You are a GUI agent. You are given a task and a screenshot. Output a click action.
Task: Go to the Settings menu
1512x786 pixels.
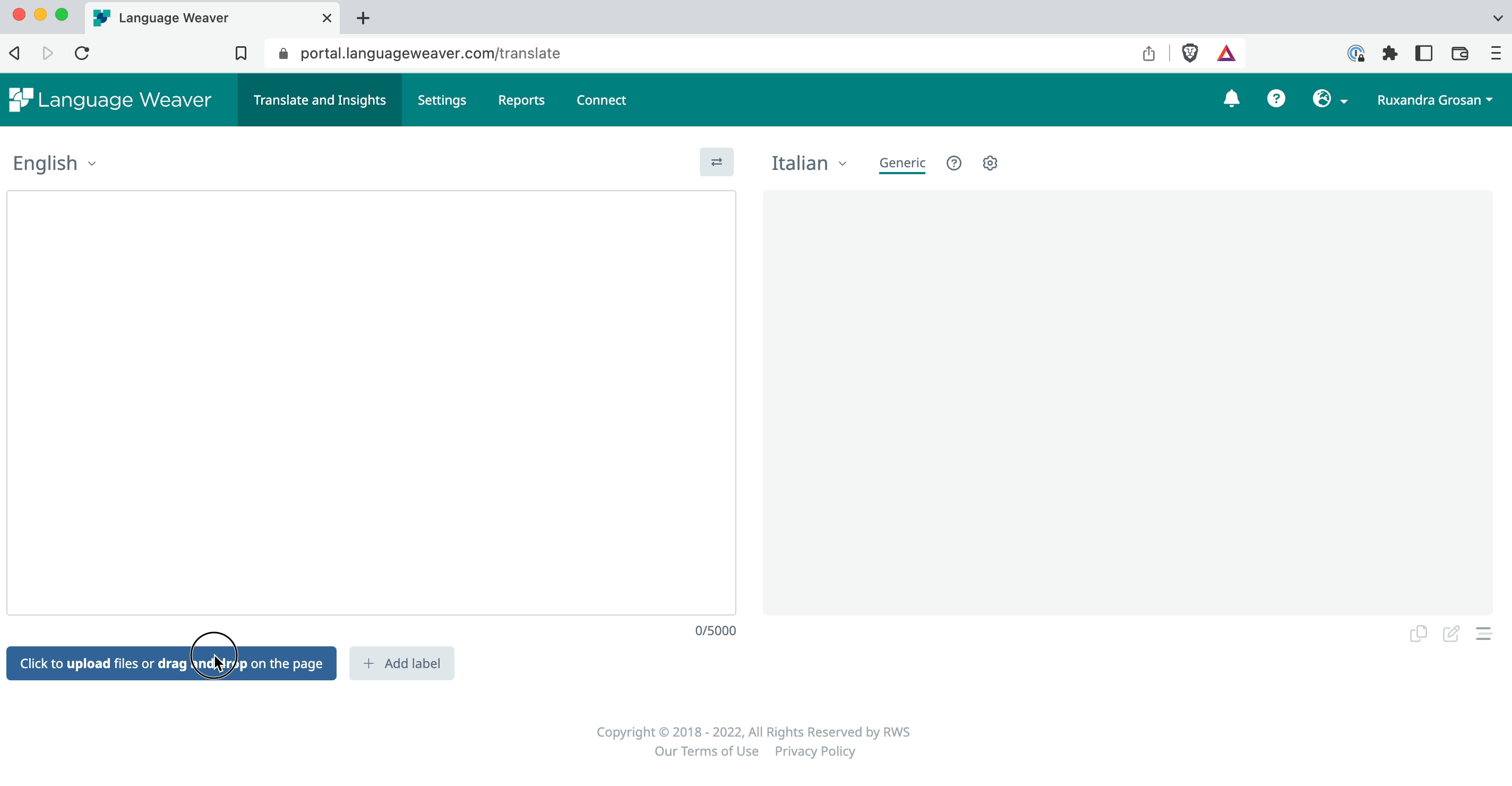[442, 100]
